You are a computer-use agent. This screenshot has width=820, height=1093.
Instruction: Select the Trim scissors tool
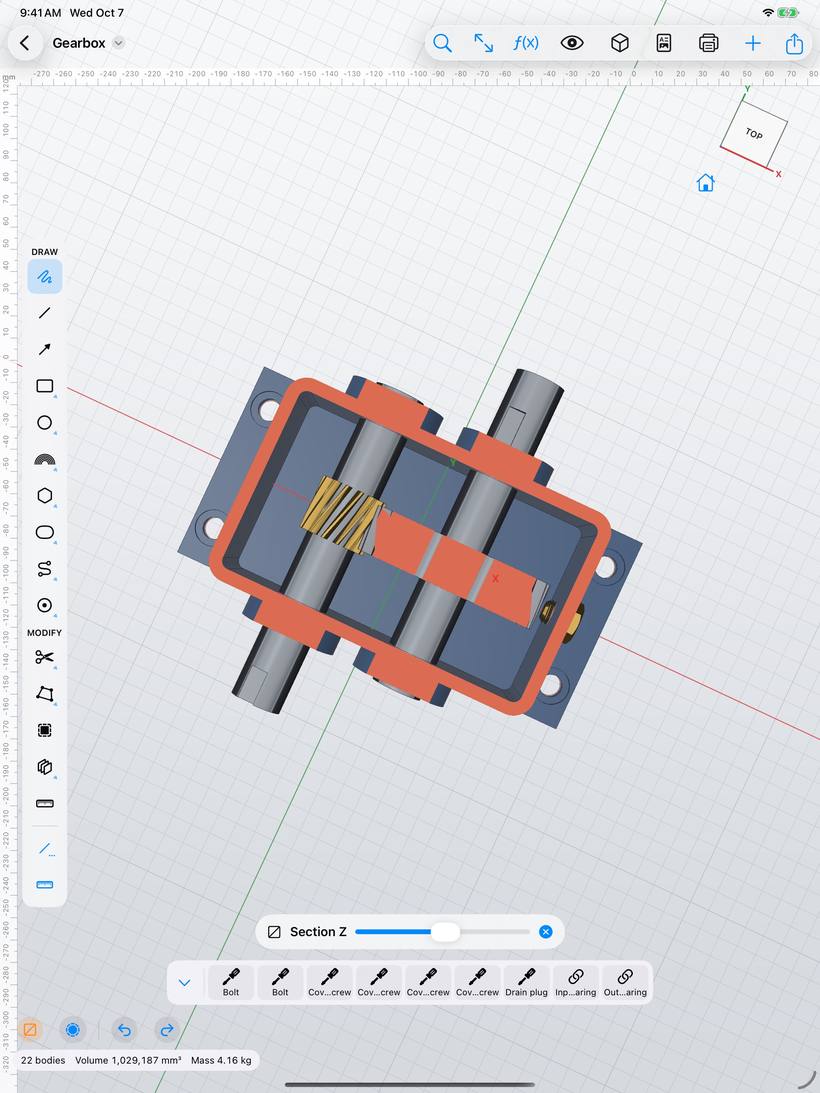click(45, 657)
